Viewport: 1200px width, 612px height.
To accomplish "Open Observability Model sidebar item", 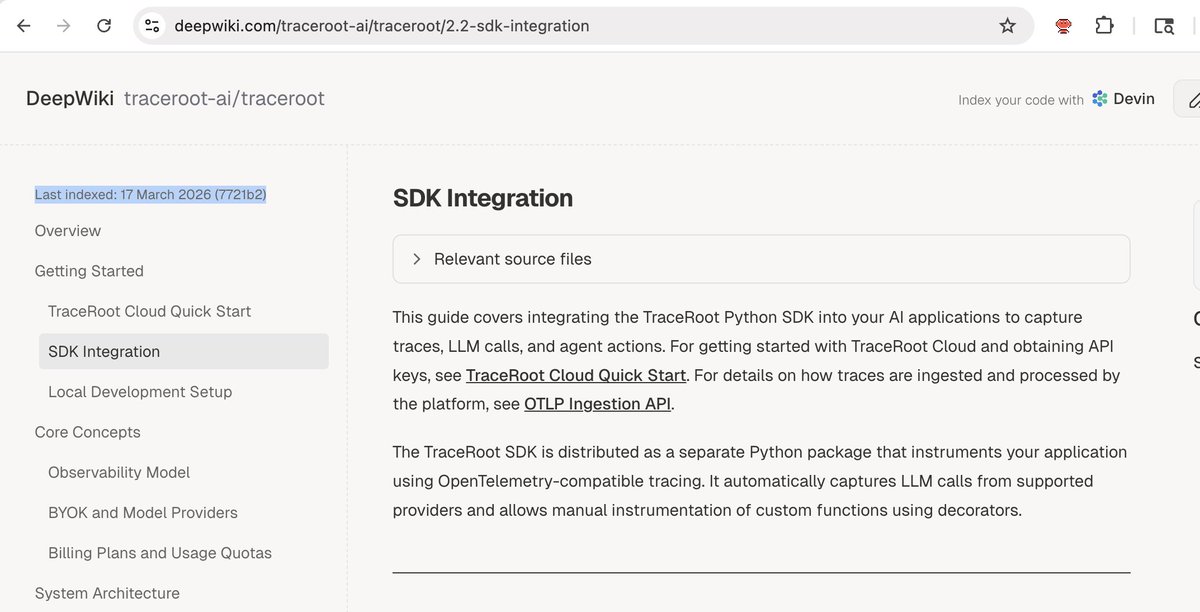I will pos(119,472).
